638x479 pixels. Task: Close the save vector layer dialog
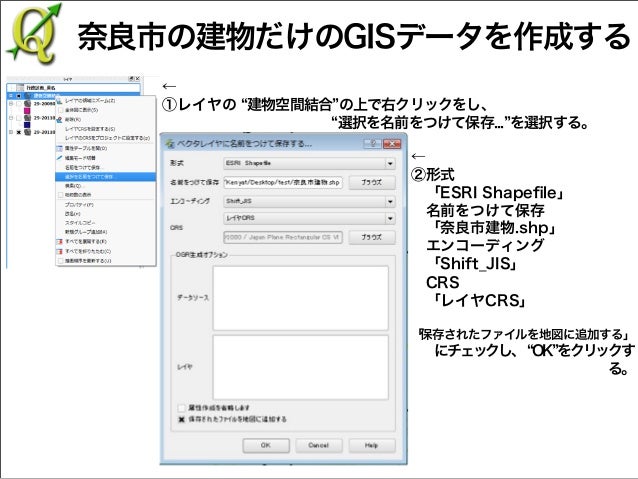point(392,143)
